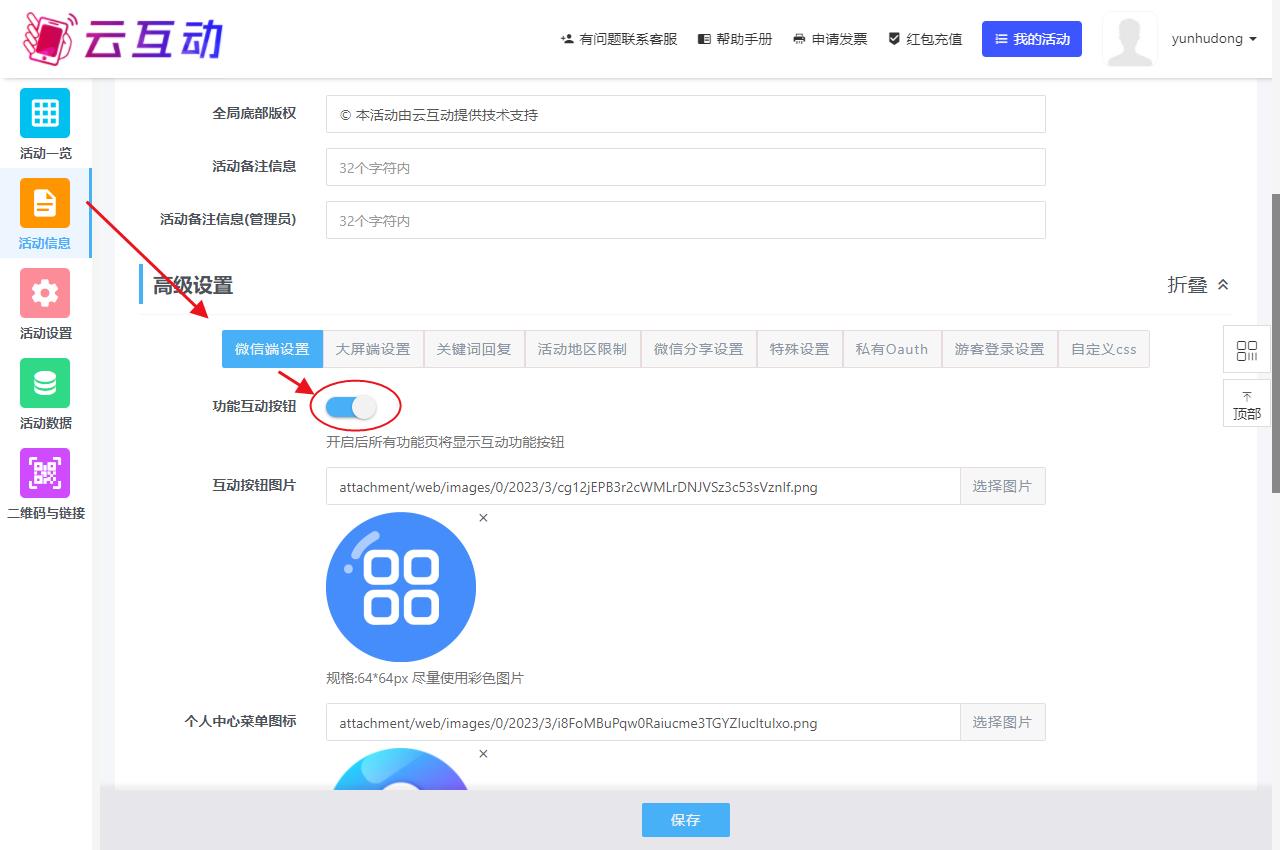Click the 帮助手册 link
1280x850 pixels.
click(x=735, y=39)
